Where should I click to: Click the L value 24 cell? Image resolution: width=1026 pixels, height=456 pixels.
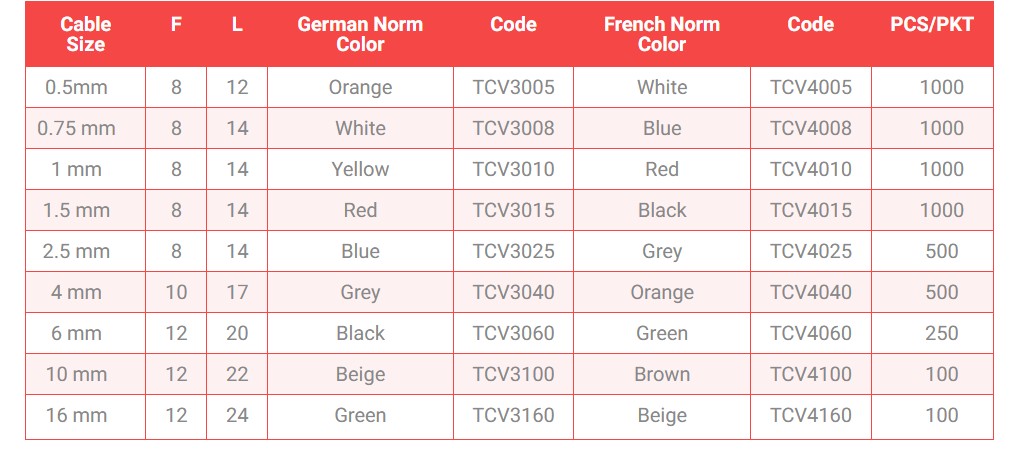[237, 415]
